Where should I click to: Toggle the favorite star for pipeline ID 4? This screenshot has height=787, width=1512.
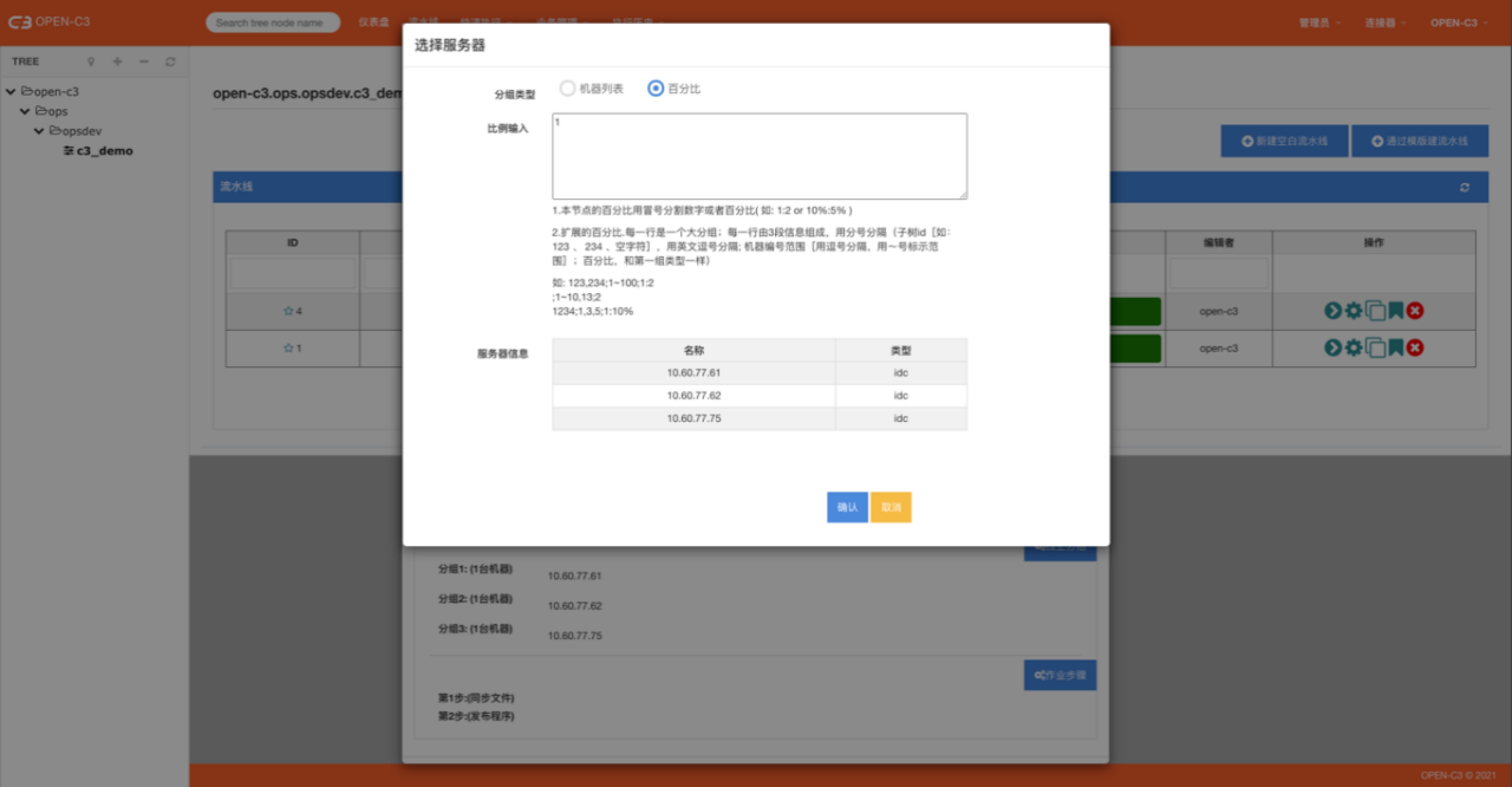coord(288,311)
